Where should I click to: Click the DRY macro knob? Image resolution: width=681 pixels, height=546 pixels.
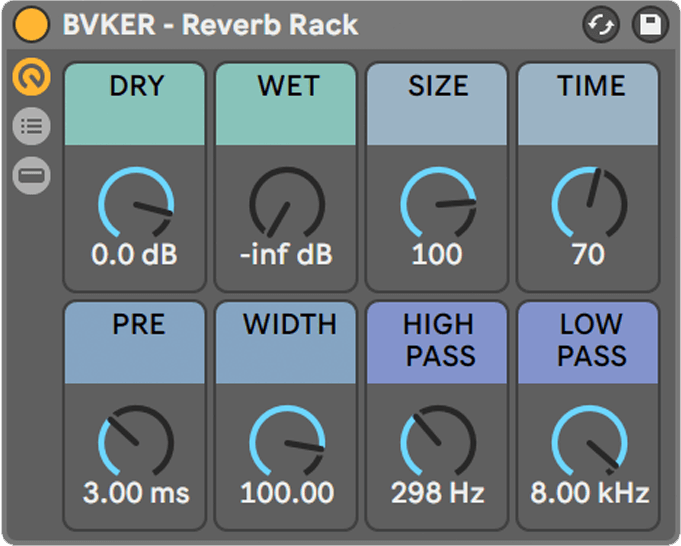pos(136,203)
